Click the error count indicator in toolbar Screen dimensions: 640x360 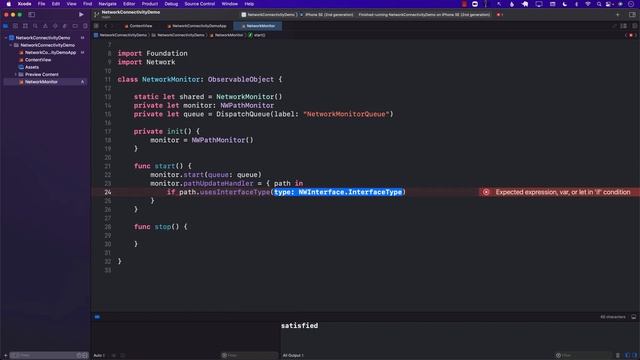(499, 15)
